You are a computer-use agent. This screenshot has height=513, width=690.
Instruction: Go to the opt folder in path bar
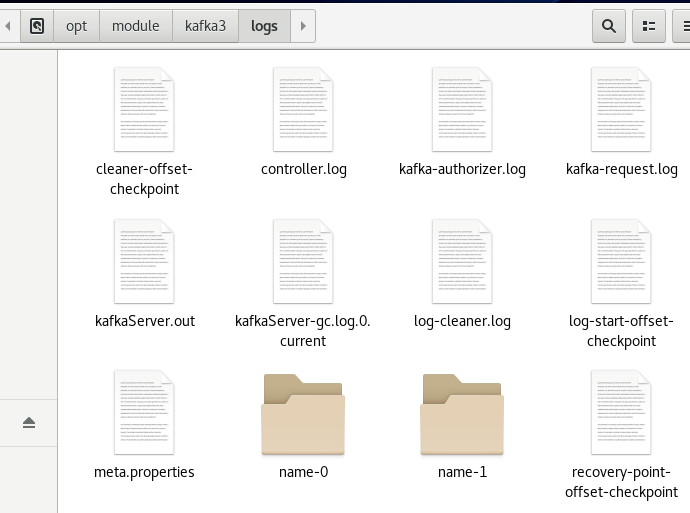click(x=77, y=26)
